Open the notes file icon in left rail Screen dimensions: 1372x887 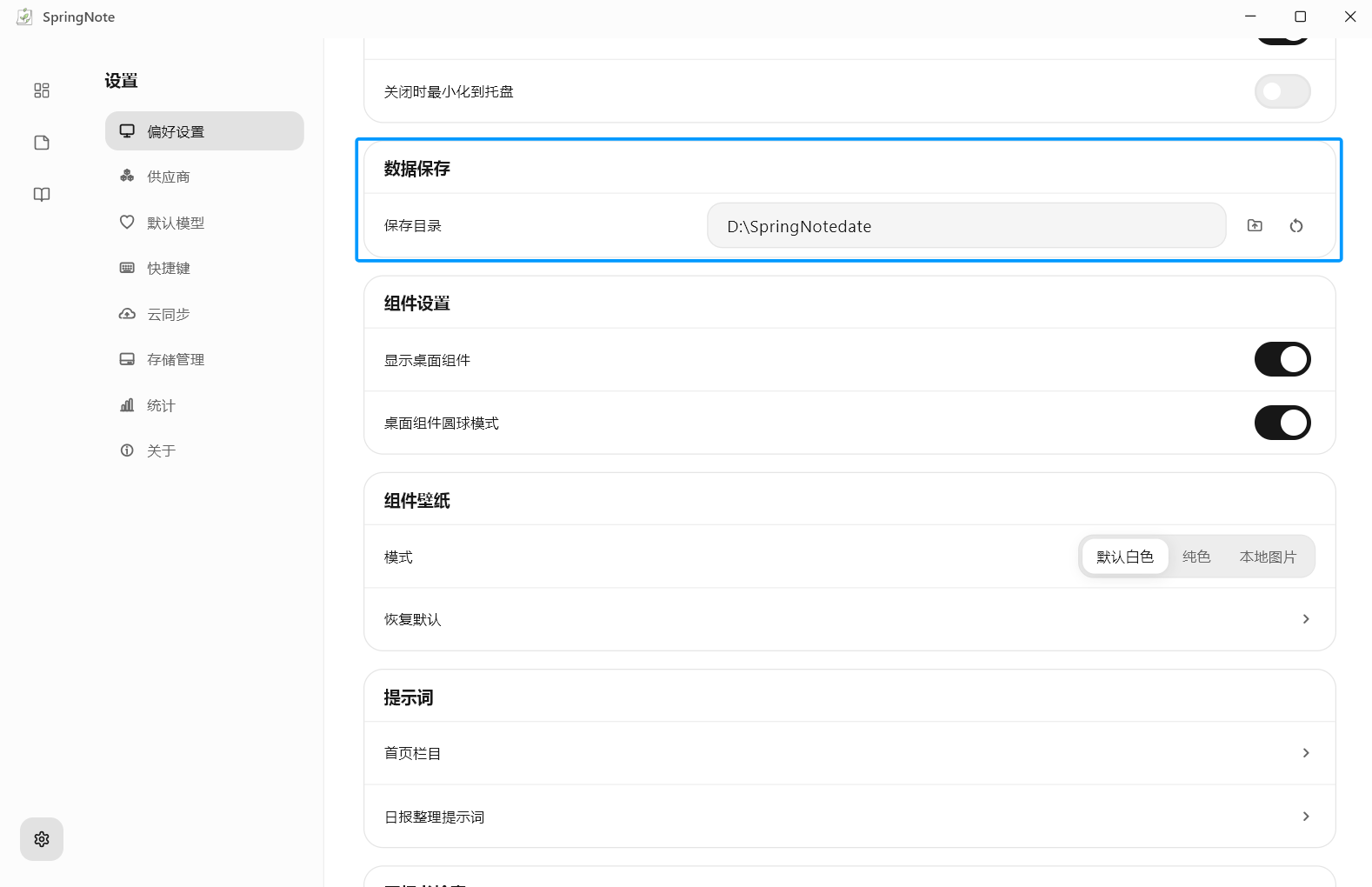pos(42,143)
